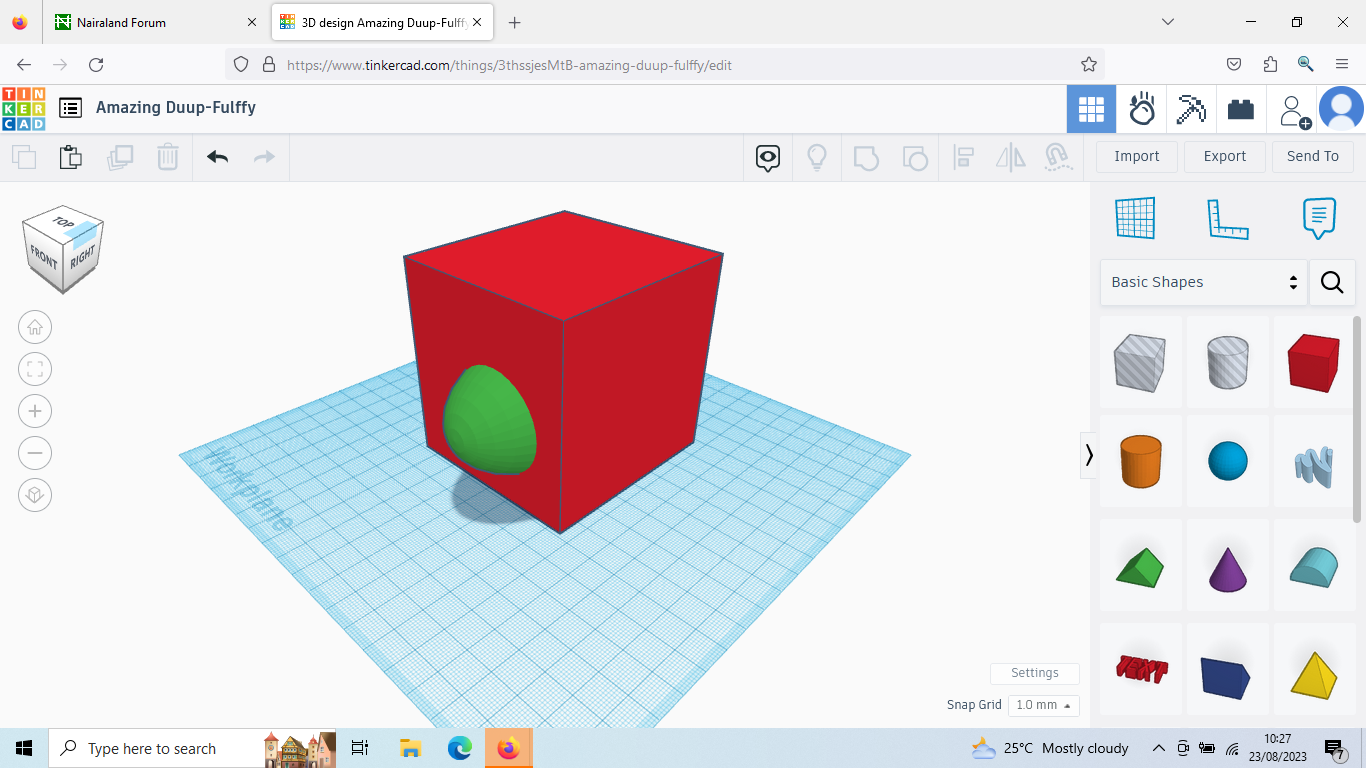Open Settings near the Snap Grid control

[1034, 673]
